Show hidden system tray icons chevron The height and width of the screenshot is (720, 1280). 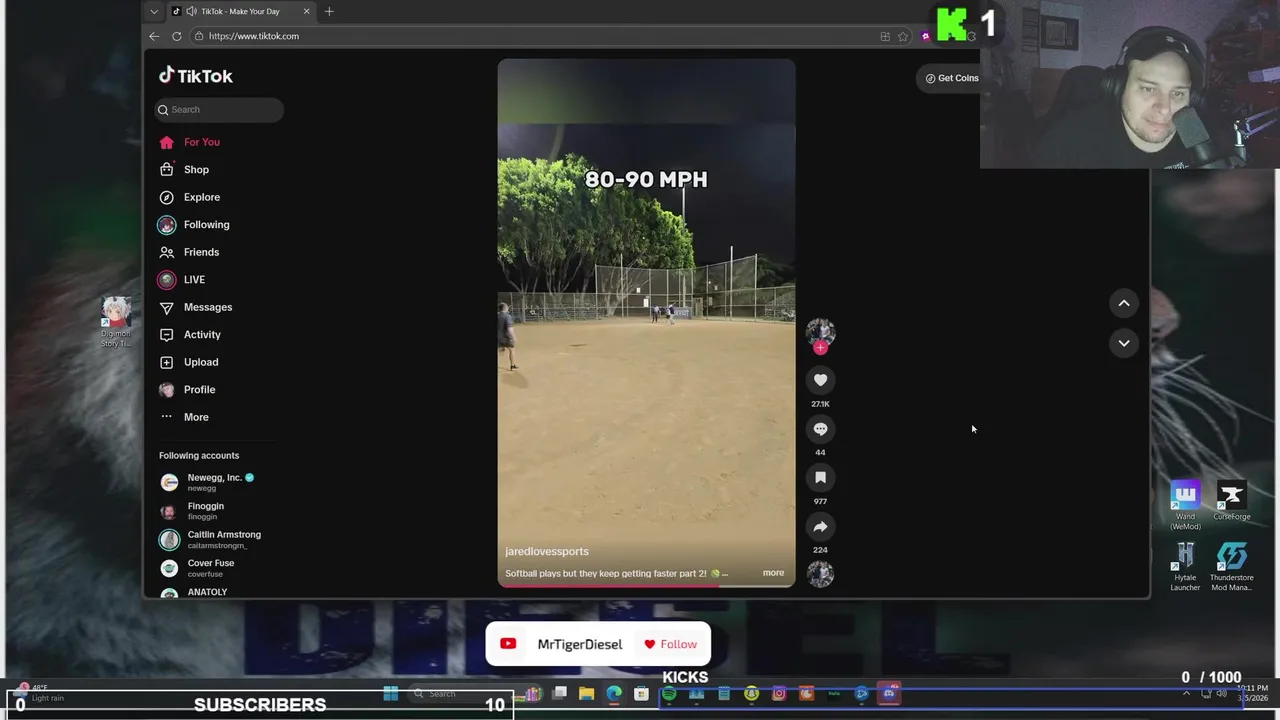1186,694
